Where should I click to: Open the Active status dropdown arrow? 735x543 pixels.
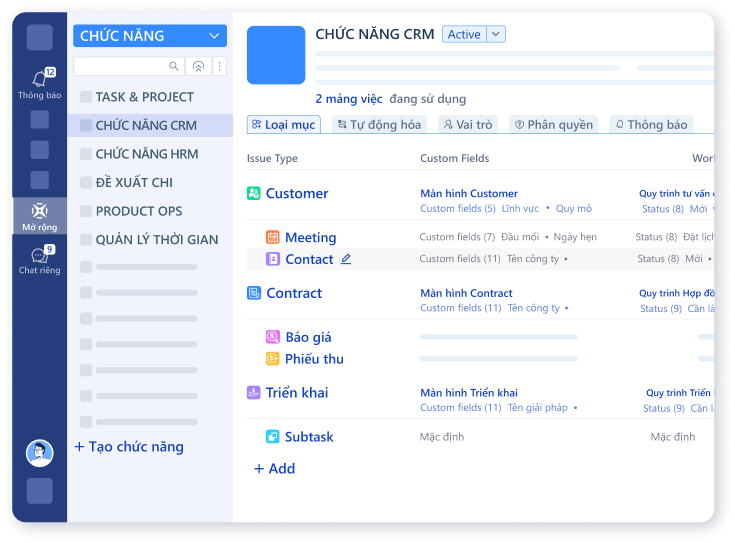pos(496,34)
